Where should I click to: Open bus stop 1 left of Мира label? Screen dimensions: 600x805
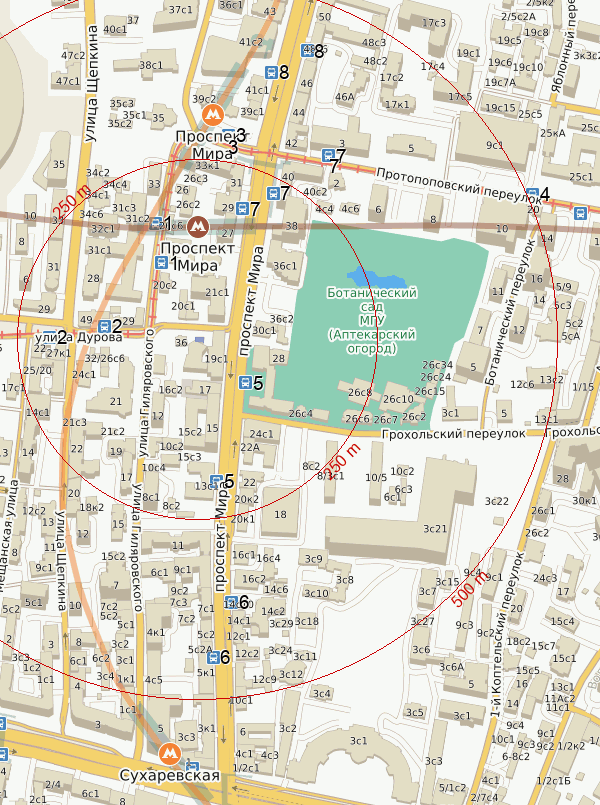[161, 263]
